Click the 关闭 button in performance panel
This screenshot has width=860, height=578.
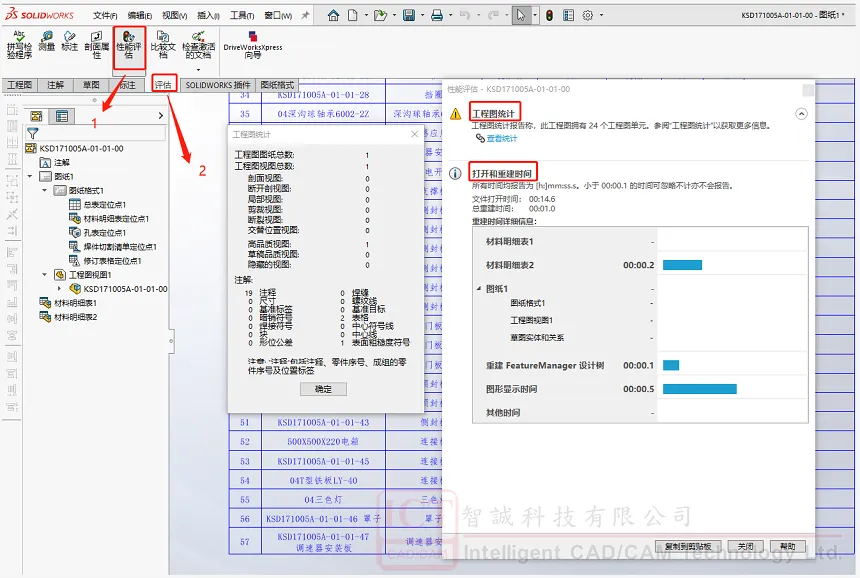tap(745, 546)
